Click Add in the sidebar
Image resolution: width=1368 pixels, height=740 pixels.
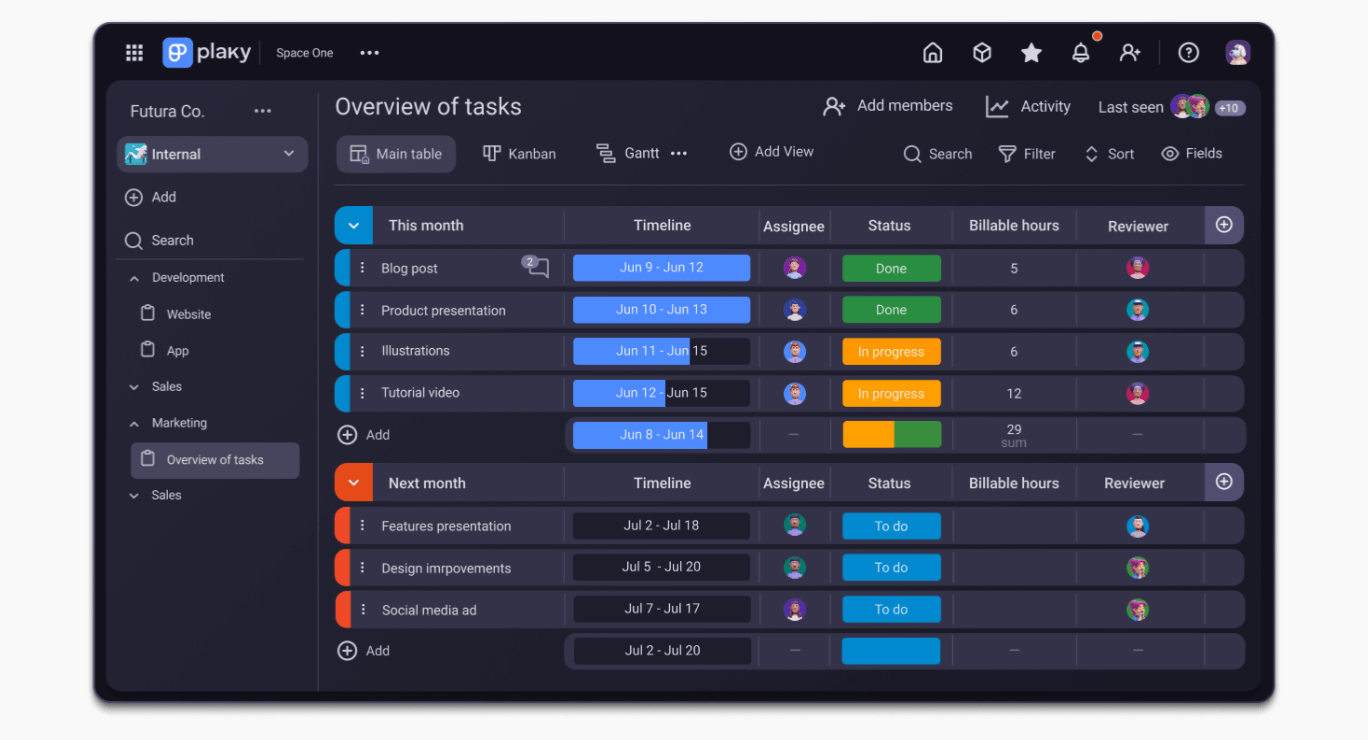[x=150, y=197]
